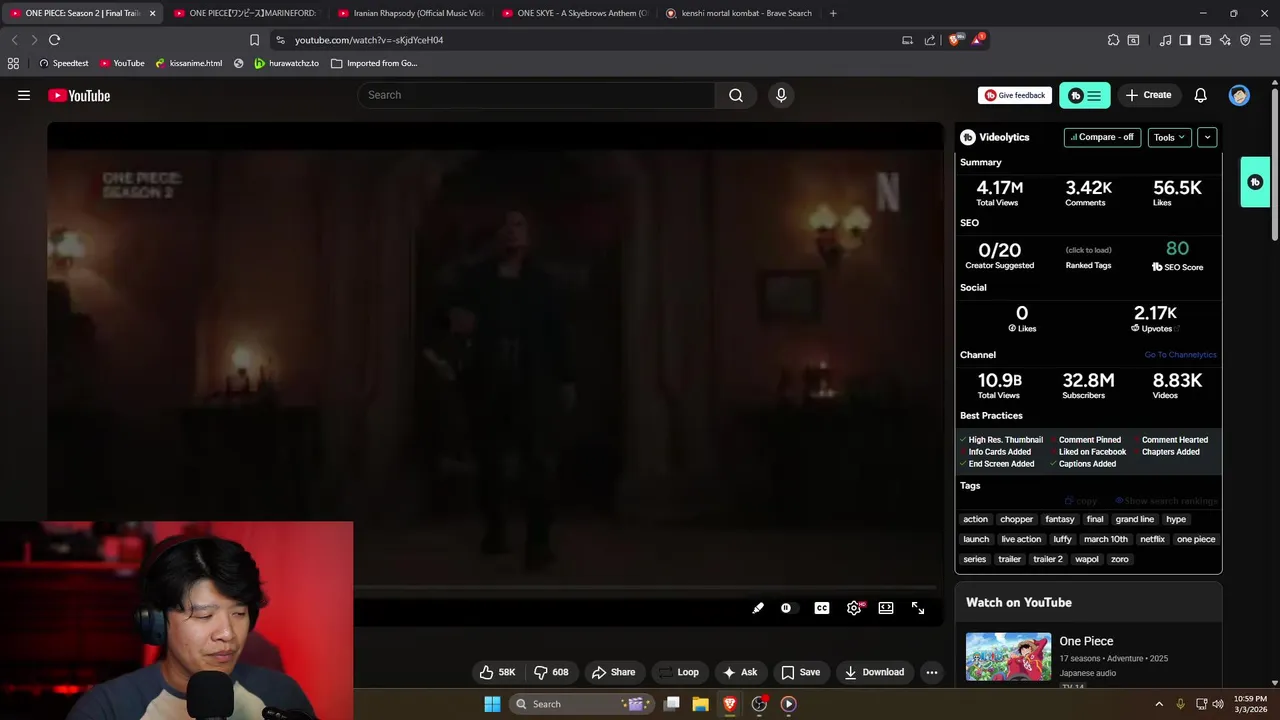
Task: Open File Explorer from taskbar
Action: [701, 704]
